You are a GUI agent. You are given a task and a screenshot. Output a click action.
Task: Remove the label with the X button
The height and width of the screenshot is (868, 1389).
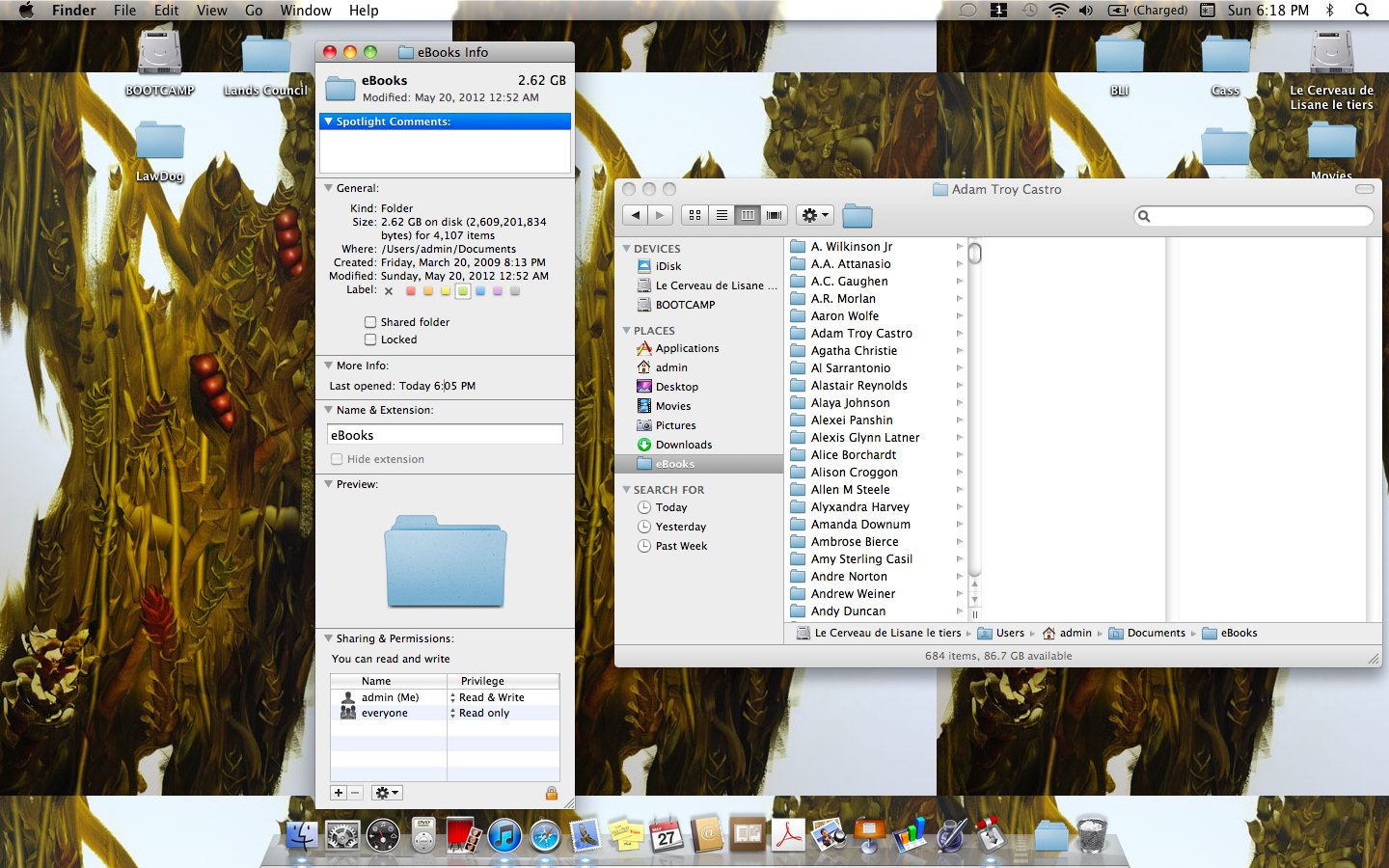pos(389,290)
